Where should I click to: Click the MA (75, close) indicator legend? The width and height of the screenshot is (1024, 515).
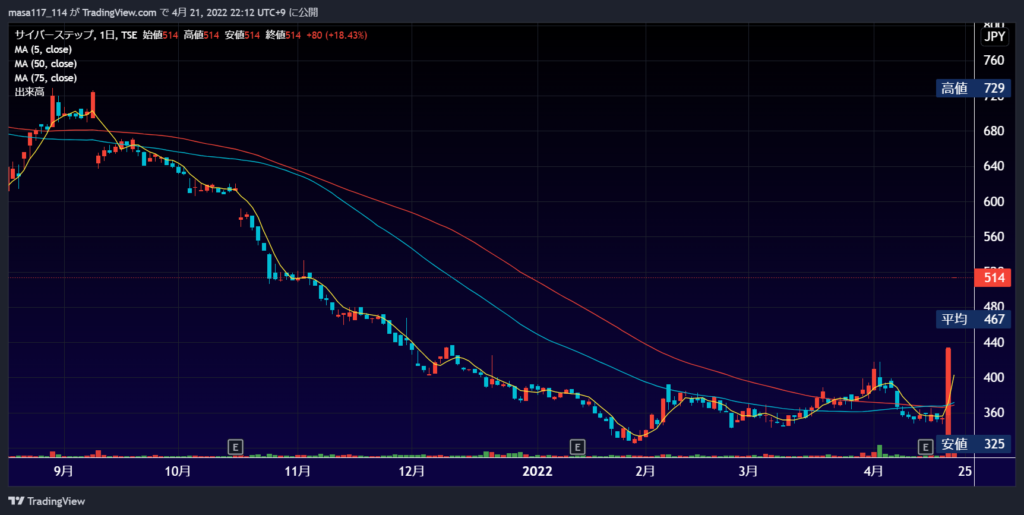pyautogui.click(x=46, y=78)
